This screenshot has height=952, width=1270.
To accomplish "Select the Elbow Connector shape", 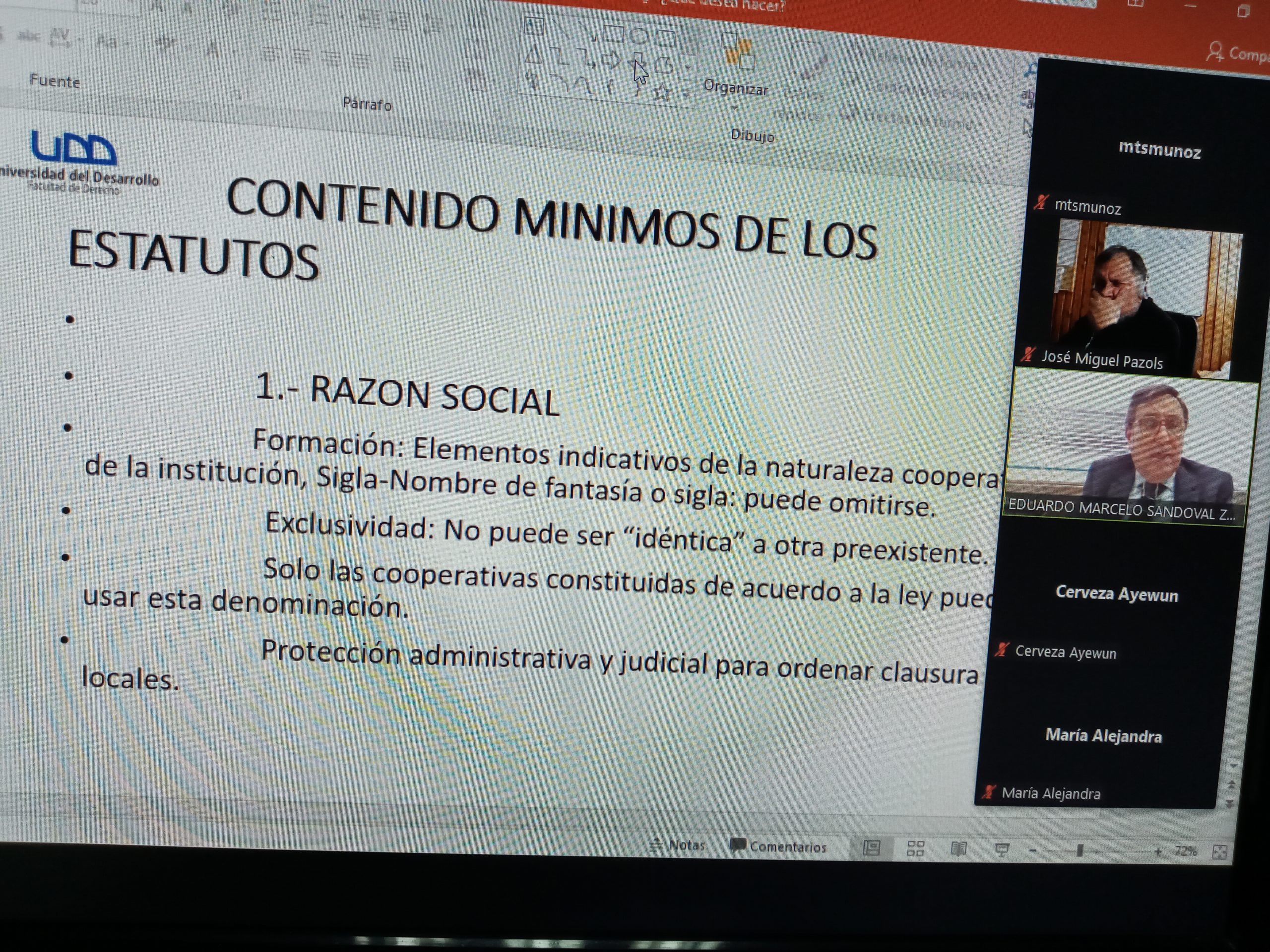I will click(x=559, y=57).
